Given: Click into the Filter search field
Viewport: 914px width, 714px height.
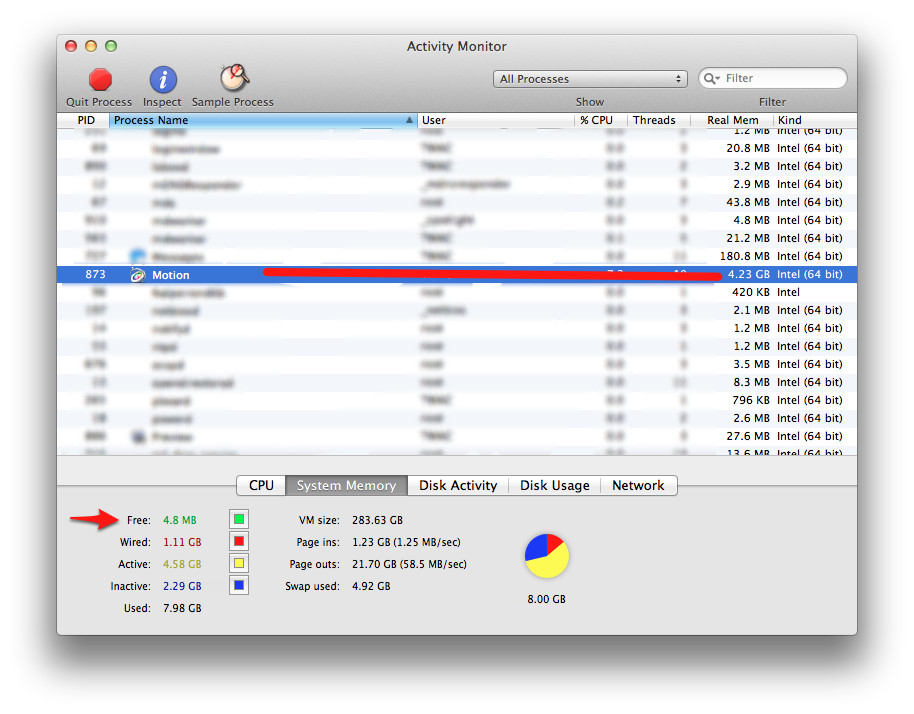Looking at the screenshot, I should click(772, 78).
